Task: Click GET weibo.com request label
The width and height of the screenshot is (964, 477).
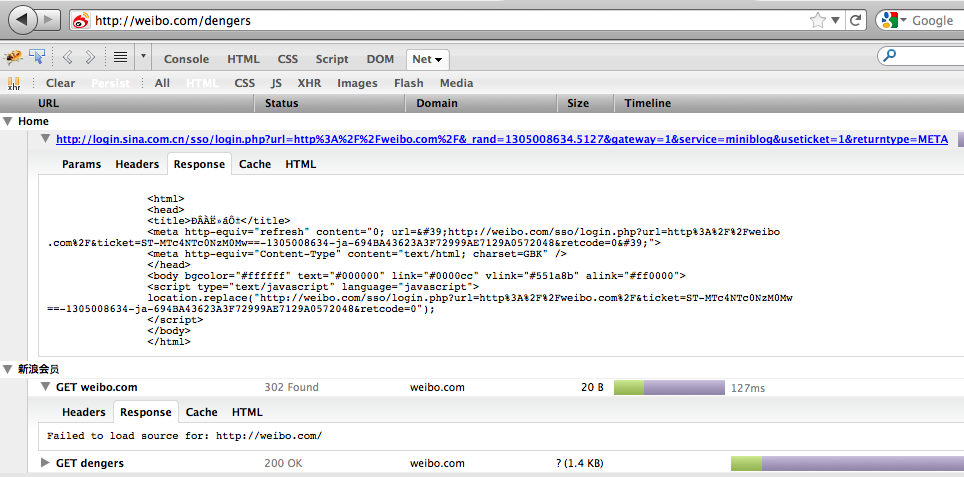Action: pyautogui.click(x=97, y=387)
